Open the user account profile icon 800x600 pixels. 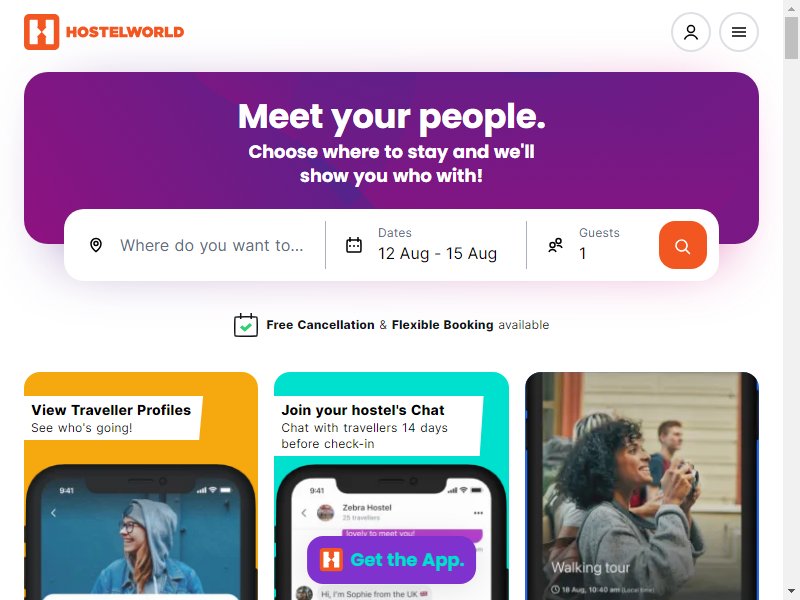pyautogui.click(x=691, y=32)
